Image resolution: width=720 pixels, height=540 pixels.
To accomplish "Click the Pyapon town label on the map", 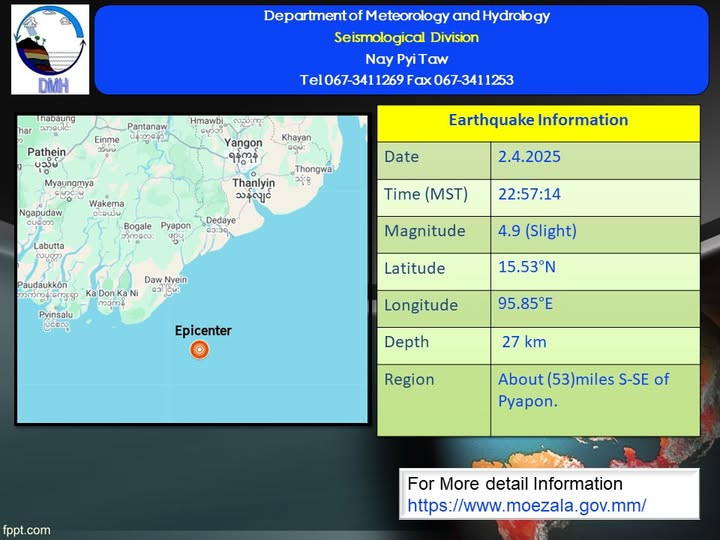I will click(x=175, y=226).
